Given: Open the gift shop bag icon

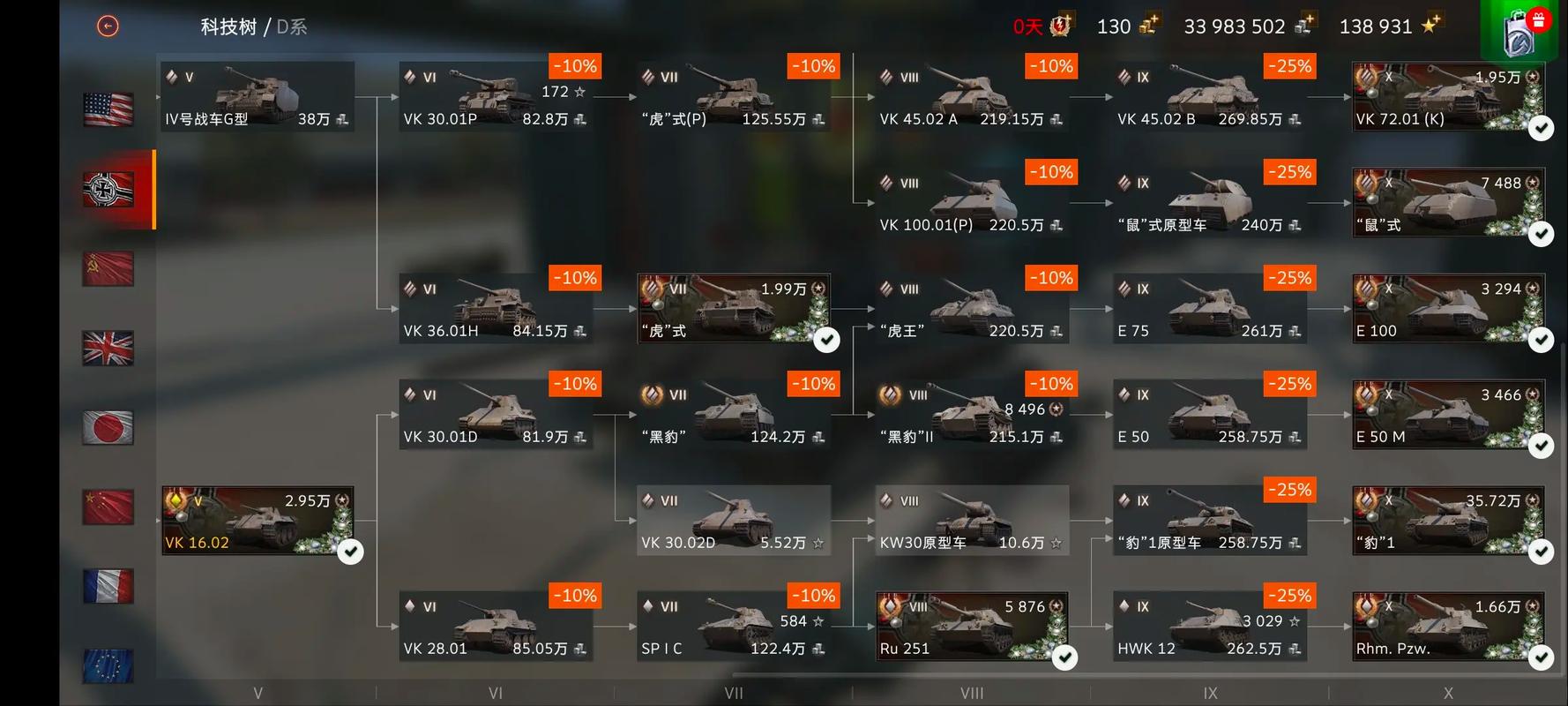Looking at the screenshot, I should pos(1523,30).
